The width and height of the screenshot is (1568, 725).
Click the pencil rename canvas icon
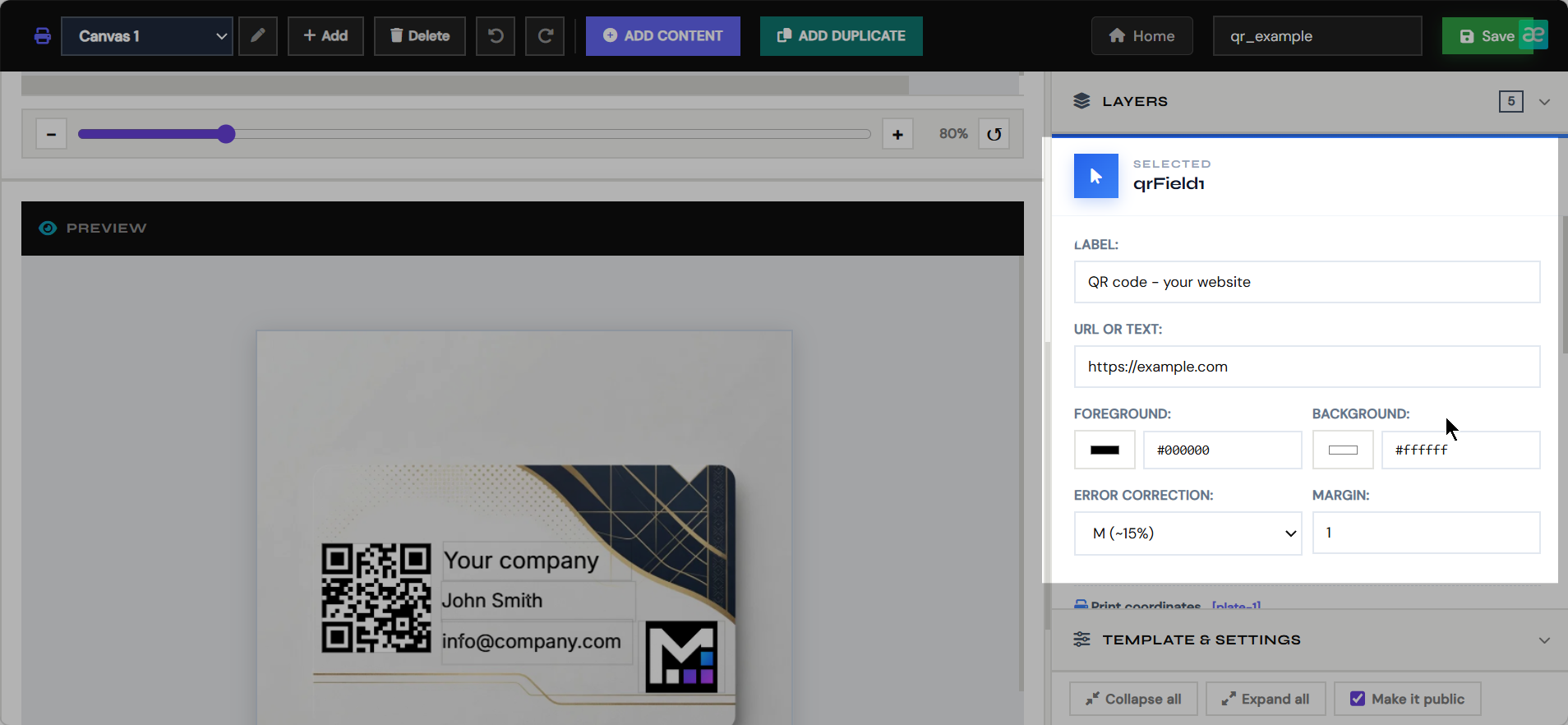pos(258,36)
